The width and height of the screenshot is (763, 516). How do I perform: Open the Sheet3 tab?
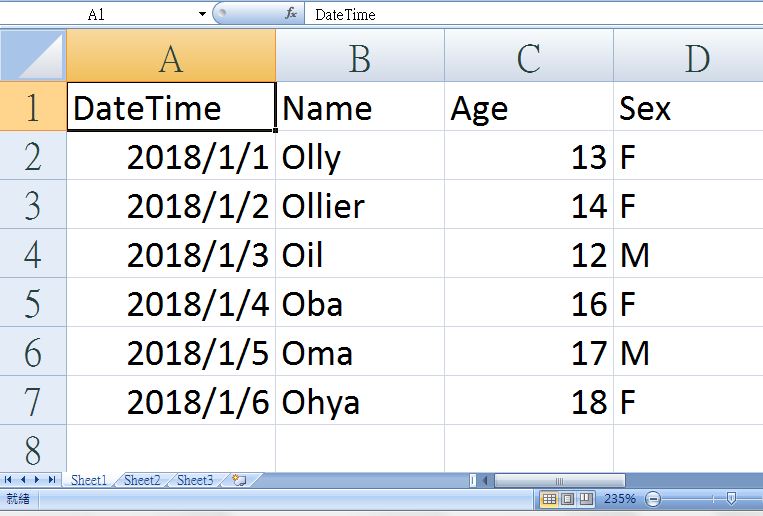(195, 480)
